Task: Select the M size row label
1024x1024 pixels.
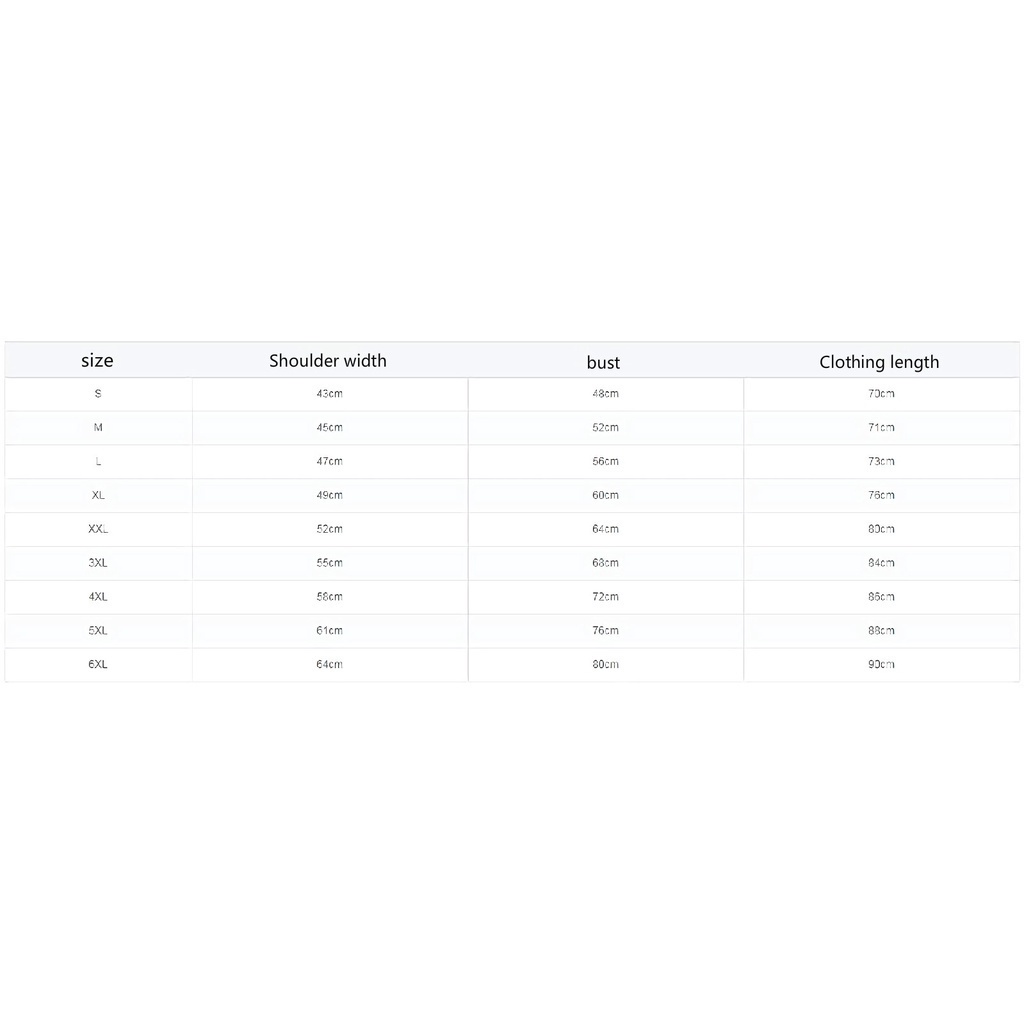Action: [x=98, y=428]
